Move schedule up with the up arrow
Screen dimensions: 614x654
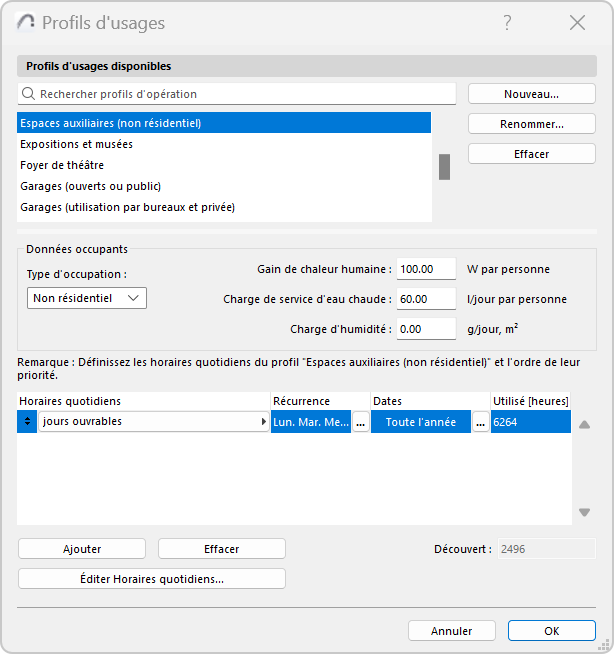point(584,424)
